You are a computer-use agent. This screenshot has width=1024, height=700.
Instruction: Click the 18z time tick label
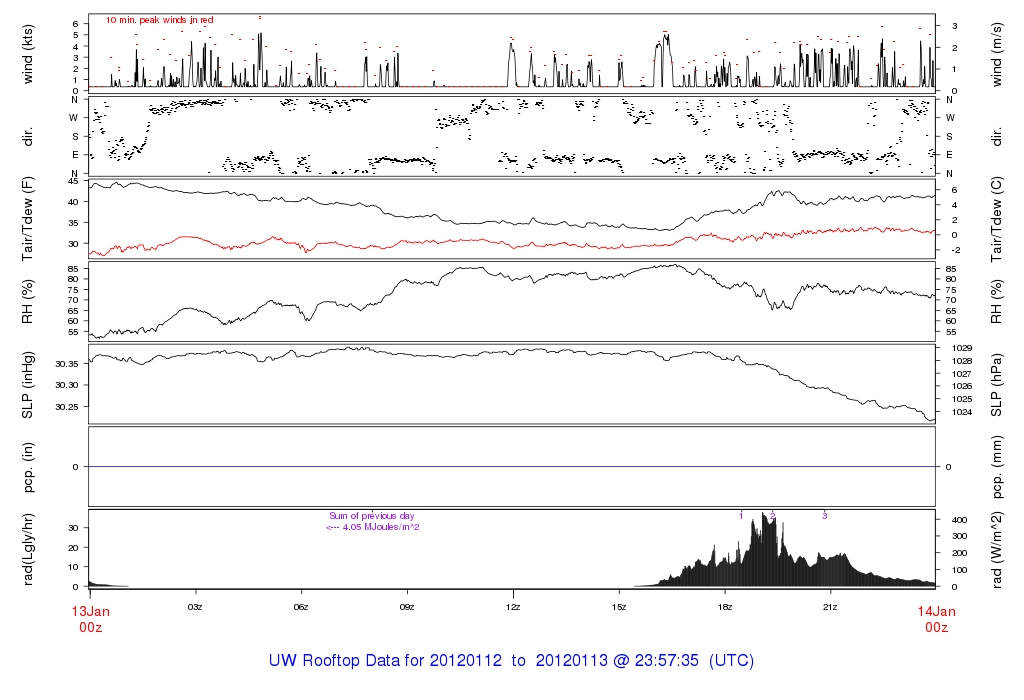(724, 607)
